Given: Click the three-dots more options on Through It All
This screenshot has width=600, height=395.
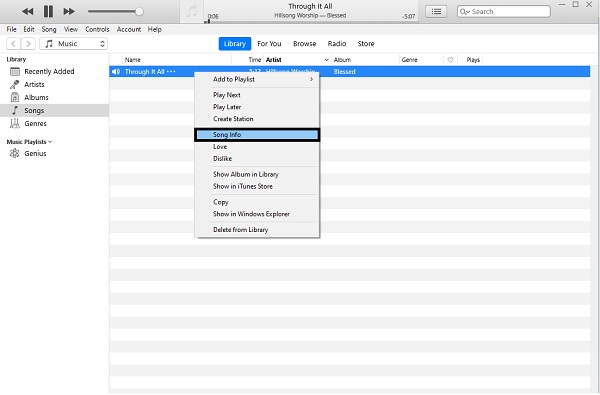Looking at the screenshot, I should (171, 72).
